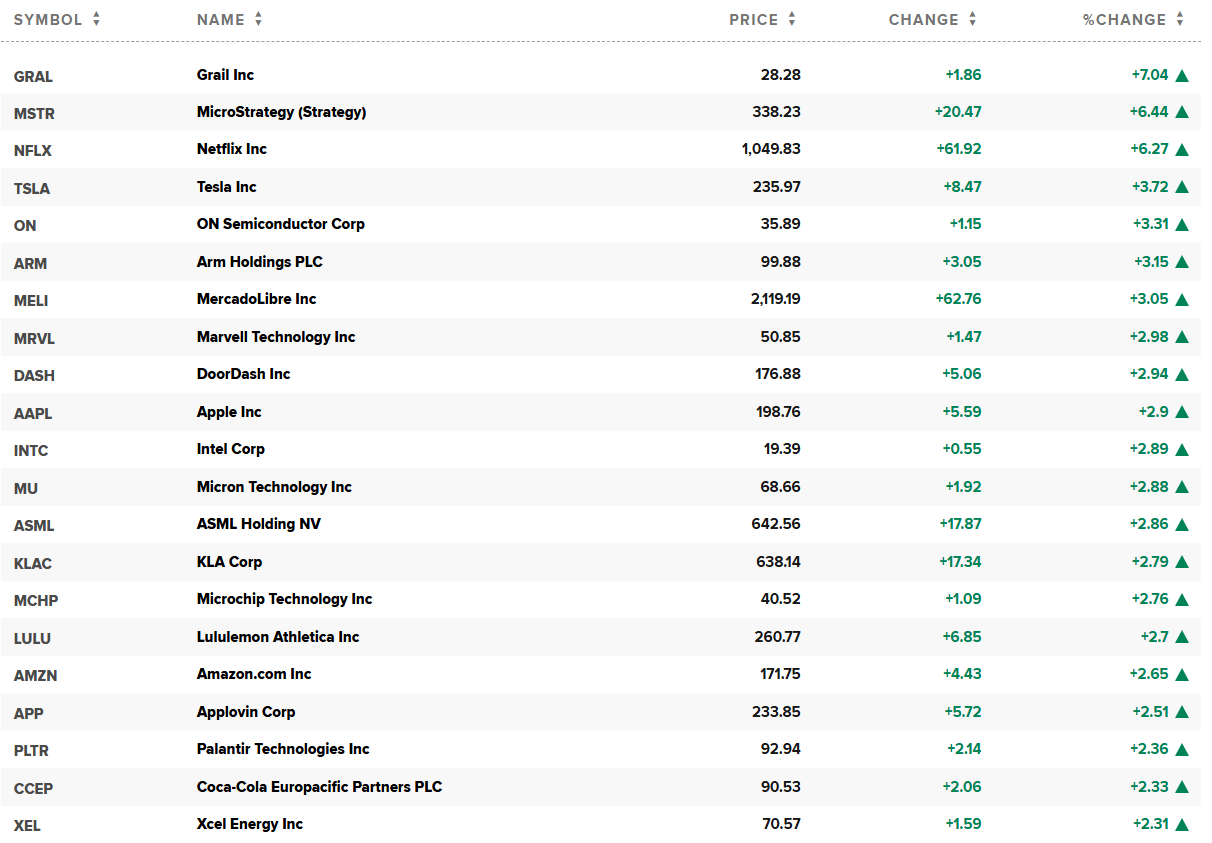Open MRVL ticker page

tap(34, 339)
